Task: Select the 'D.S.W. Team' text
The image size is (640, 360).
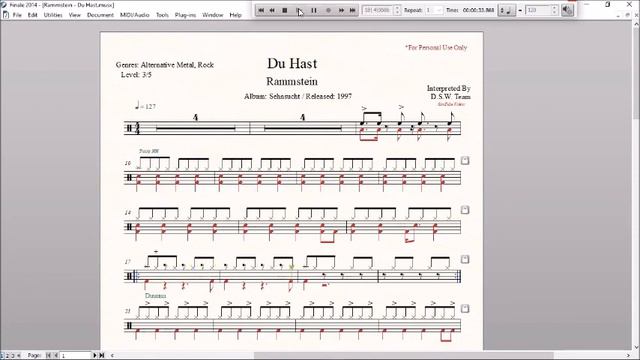Action: (x=451, y=97)
